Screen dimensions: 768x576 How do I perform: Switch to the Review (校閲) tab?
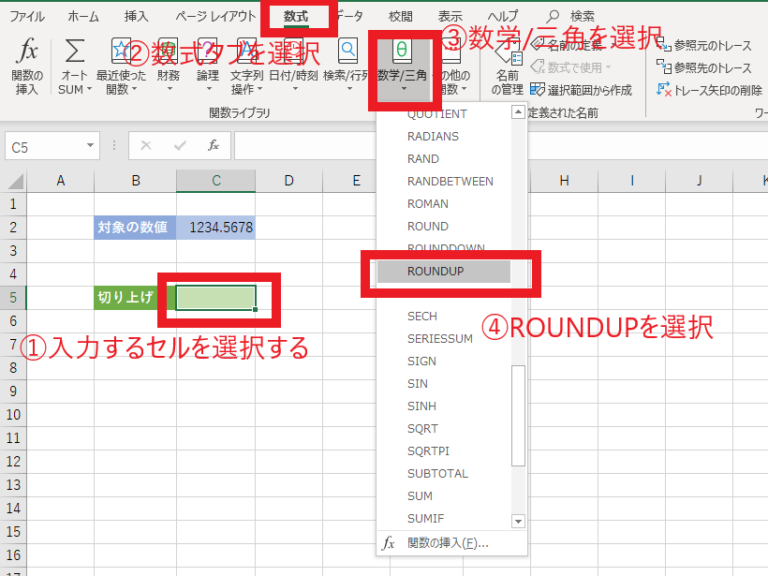tap(401, 17)
